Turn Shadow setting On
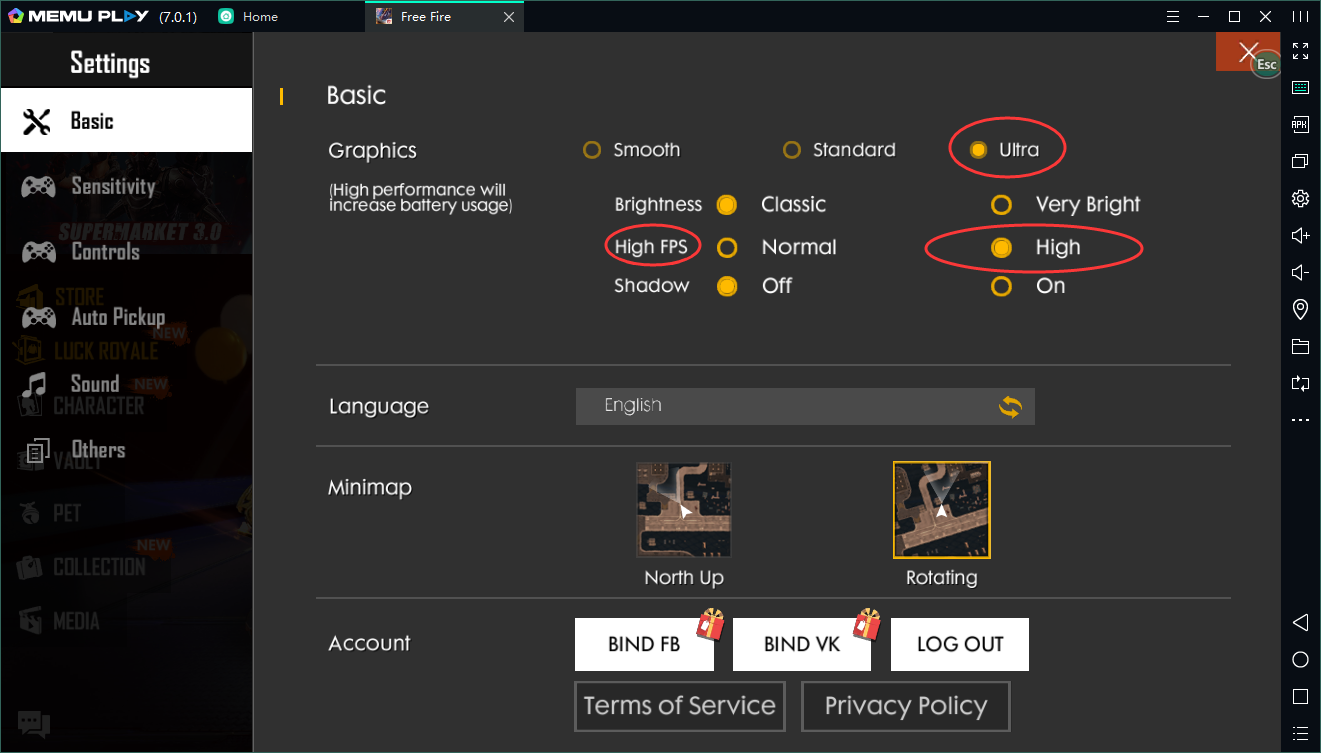This screenshot has width=1321, height=753. click(x=1001, y=287)
